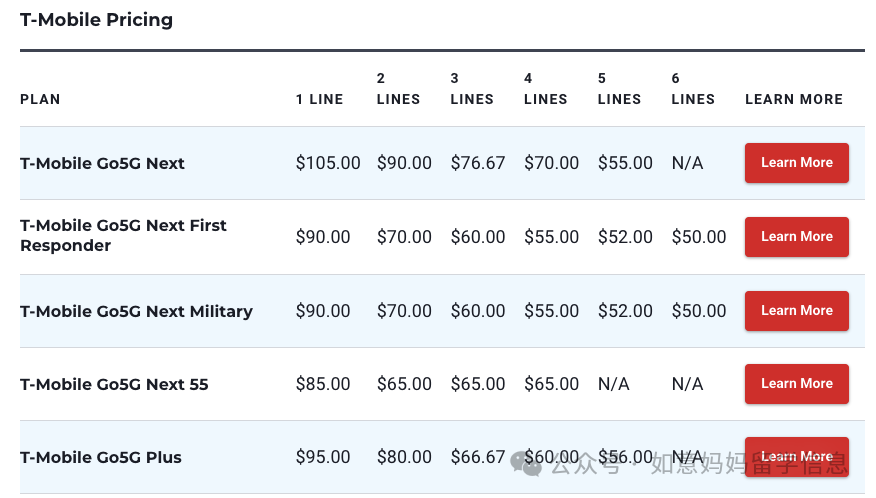Click the T-Mobile Pricing heading
The image size is (876, 498).
coord(97,20)
